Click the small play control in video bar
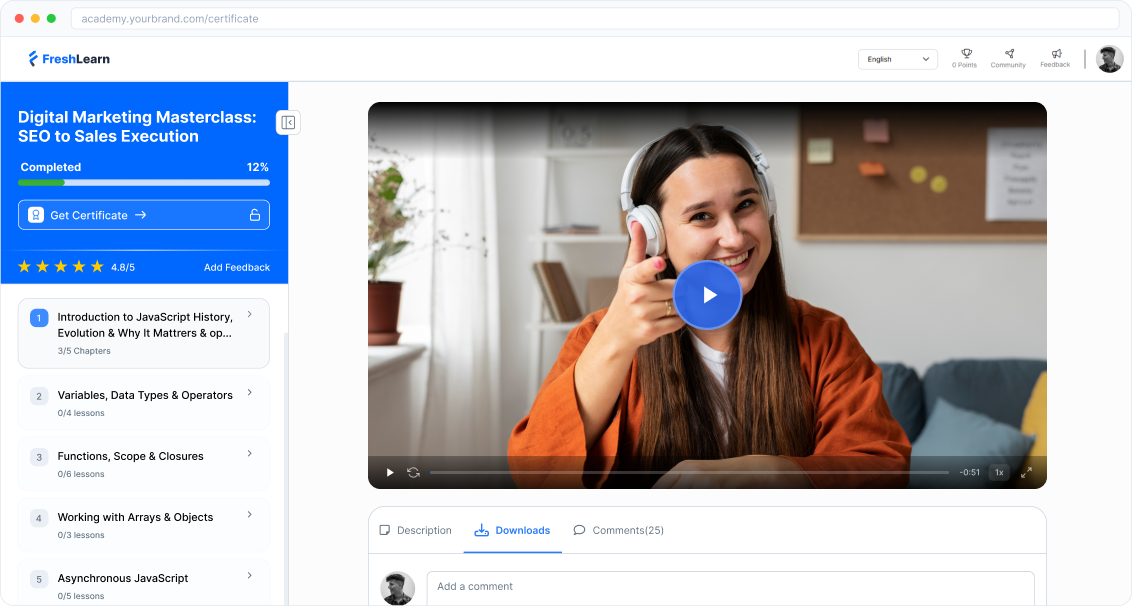 pyautogui.click(x=390, y=472)
